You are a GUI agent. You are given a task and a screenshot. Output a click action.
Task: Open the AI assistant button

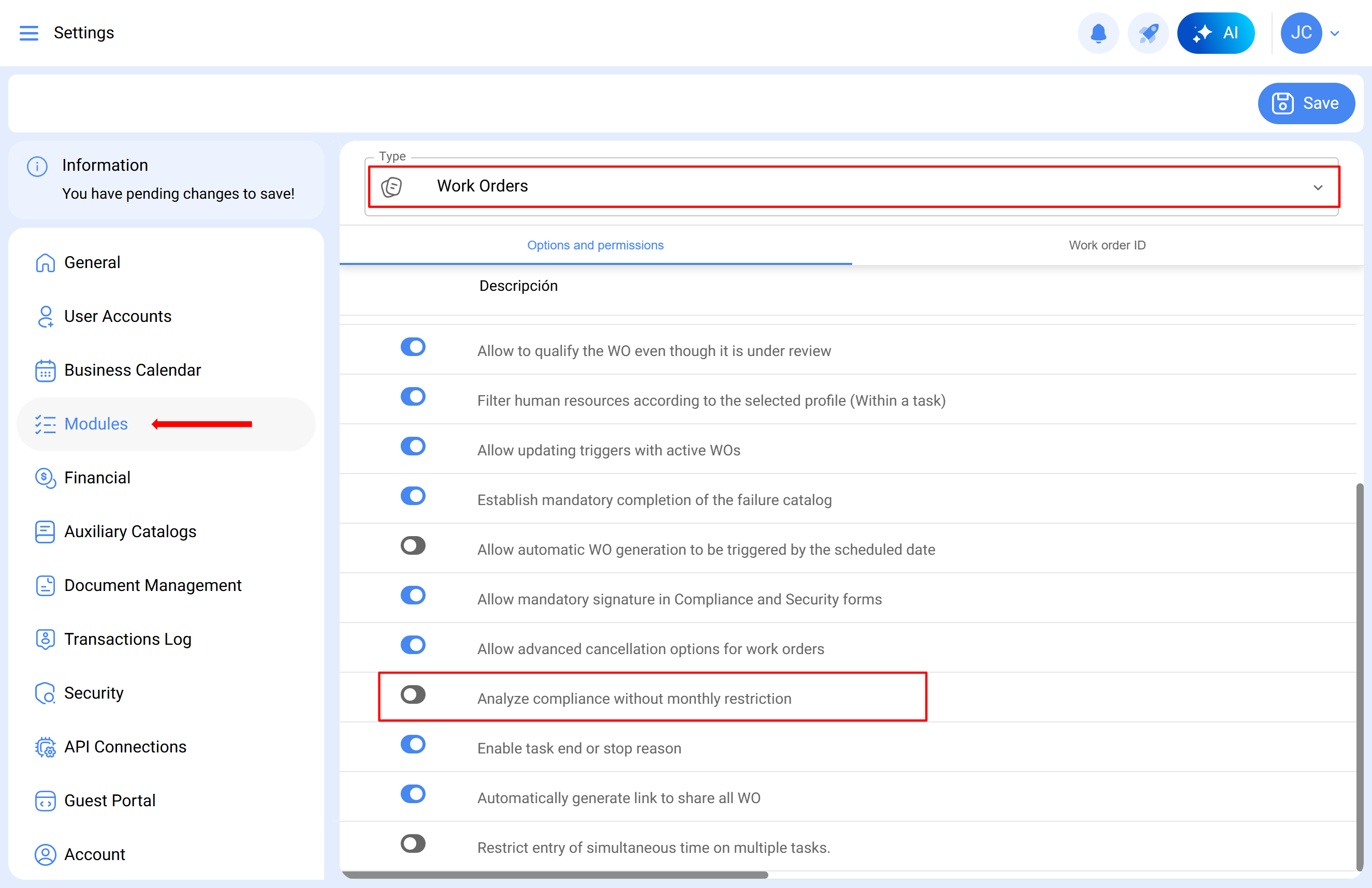(x=1216, y=33)
